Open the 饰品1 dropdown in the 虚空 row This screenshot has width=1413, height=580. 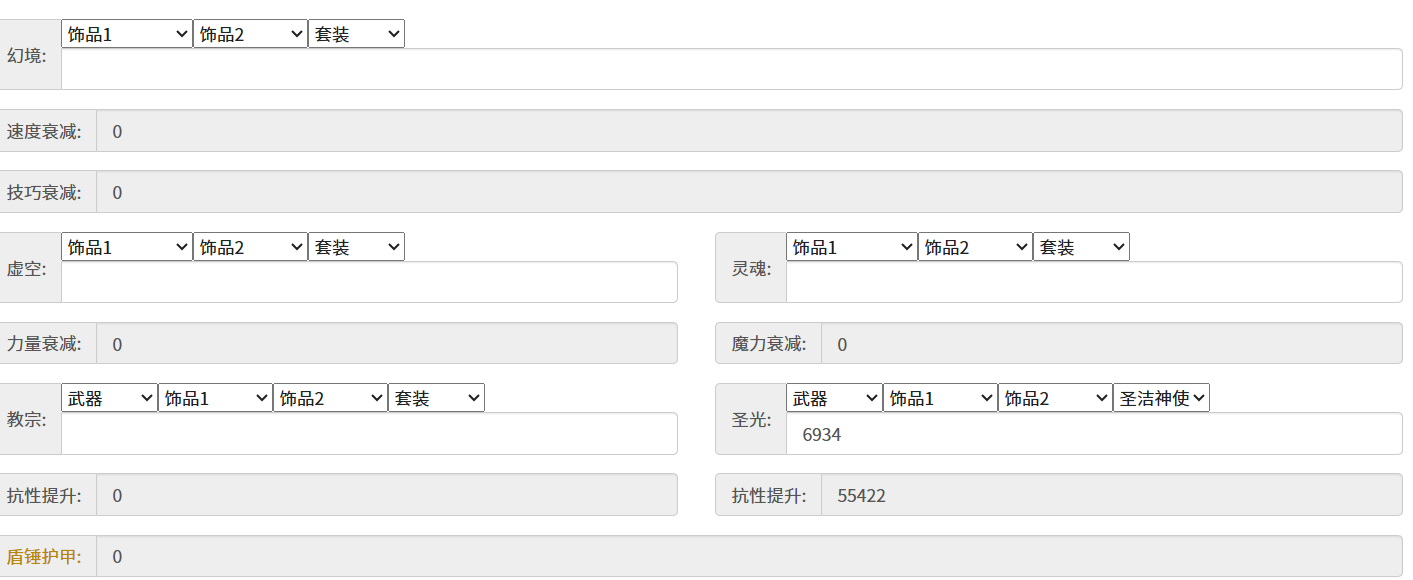126,247
